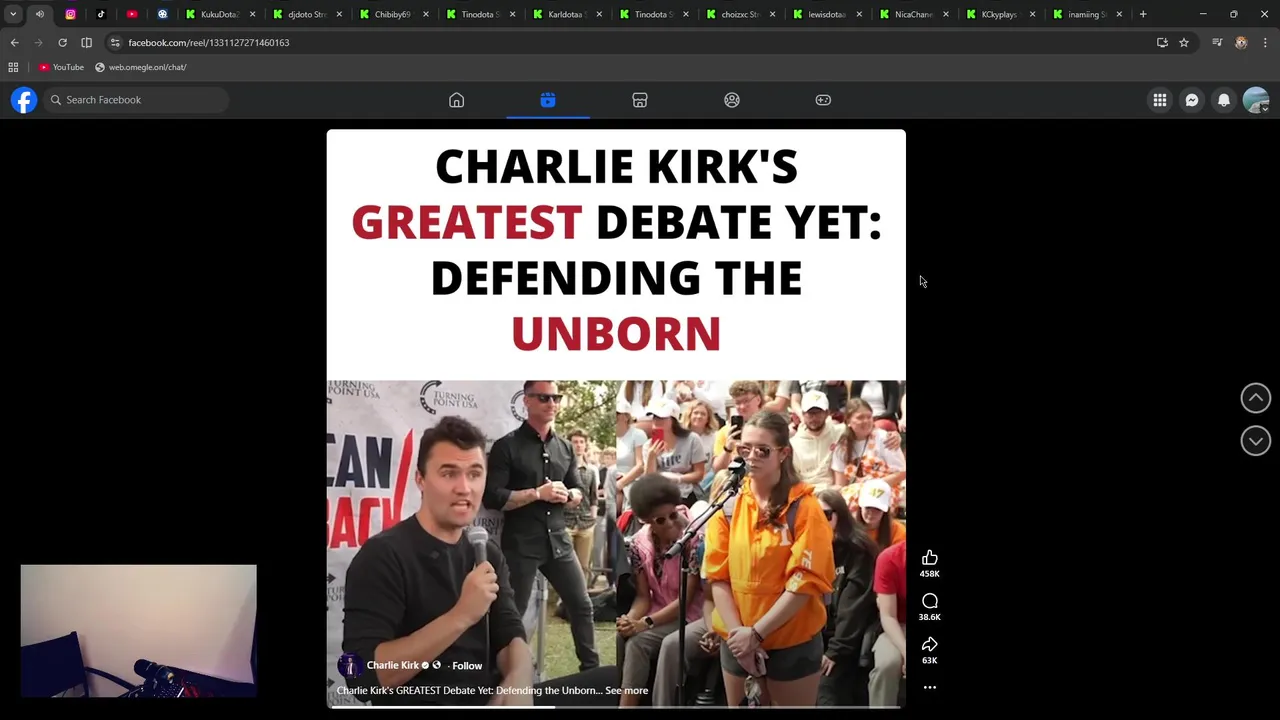Screen dimensions: 1280x720
Task: Like the reel with 458K likes
Action: 930,558
